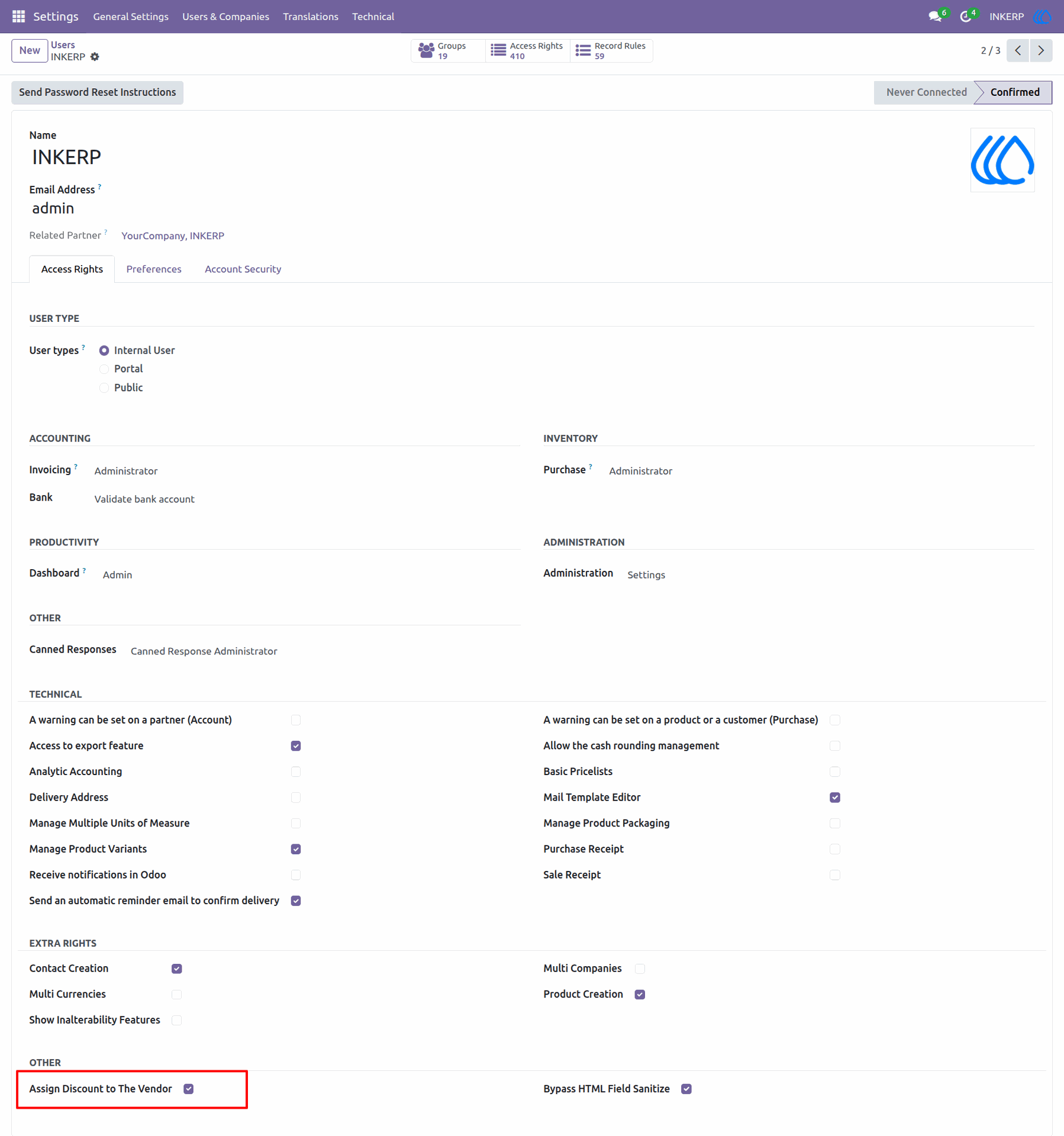The image size is (1064, 1136).
Task: Open the activities clock icon
Action: 965,17
